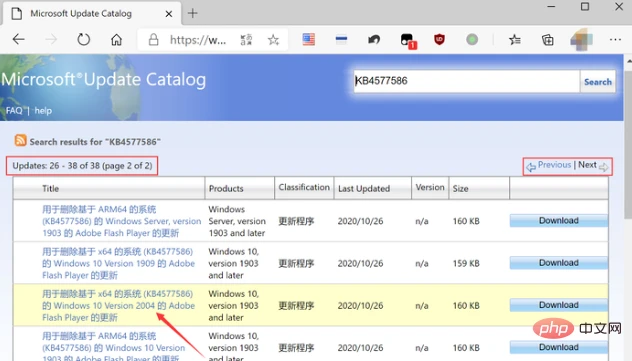
Task: Download the ARM64 Windows 10 1903 update
Action: pos(559,347)
